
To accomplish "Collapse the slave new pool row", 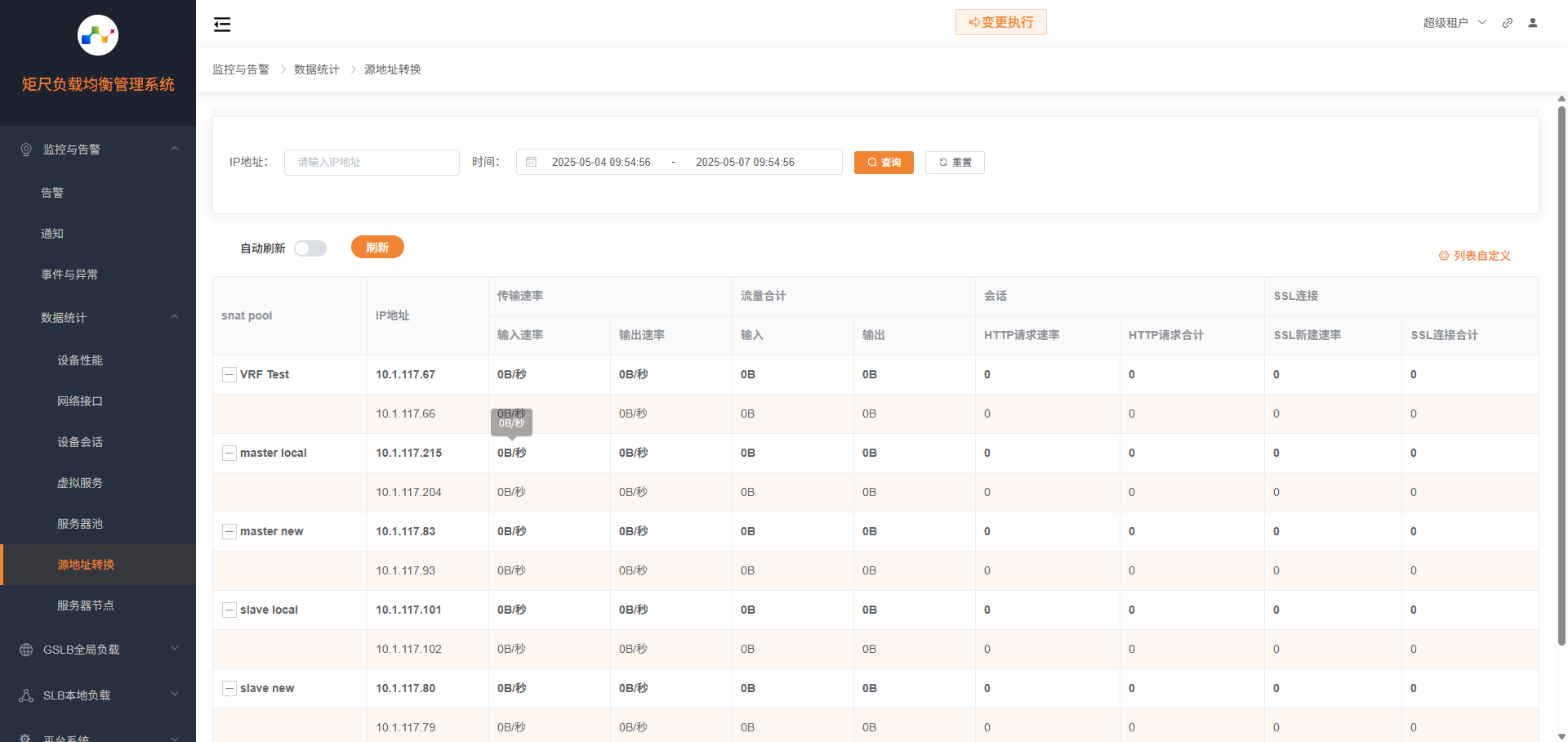I will pos(229,689).
